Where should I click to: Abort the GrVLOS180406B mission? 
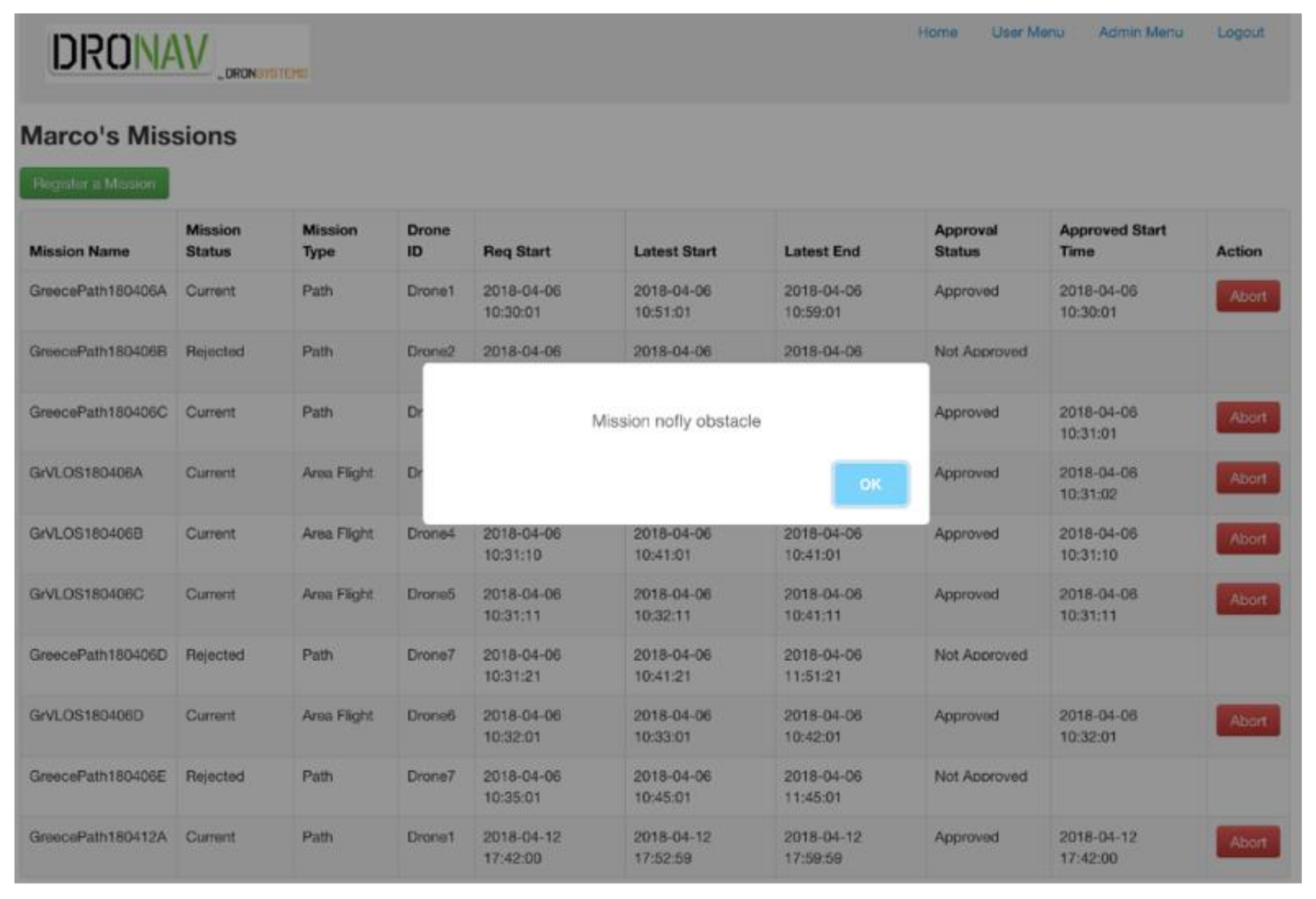pyautogui.click(x=1248, y=539)
